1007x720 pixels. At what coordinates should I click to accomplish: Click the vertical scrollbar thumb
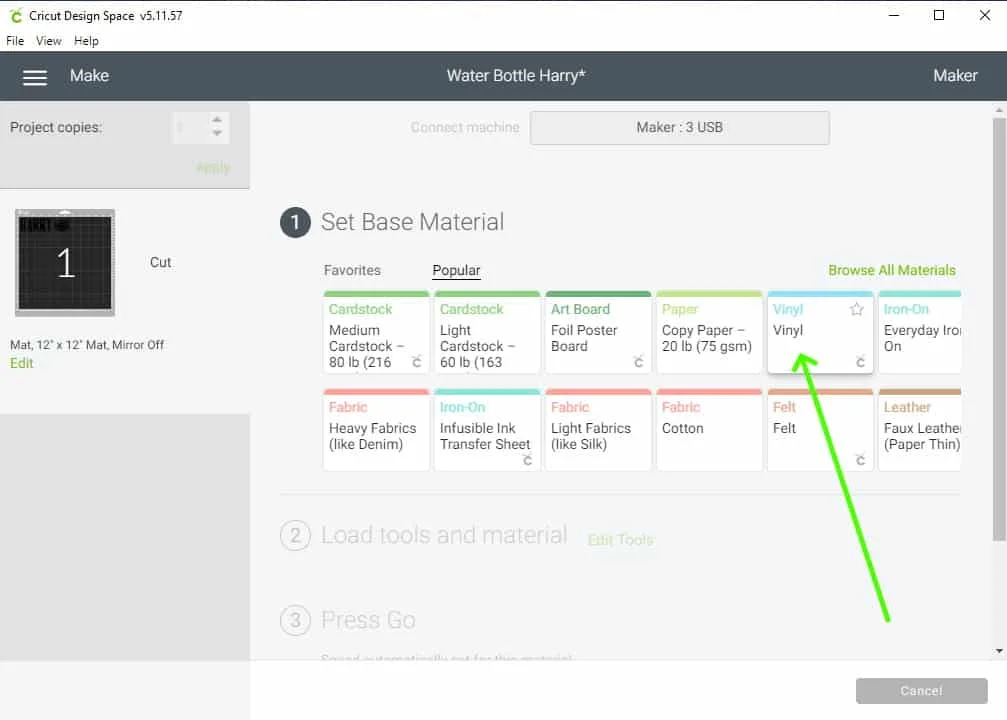pos(999,328)
